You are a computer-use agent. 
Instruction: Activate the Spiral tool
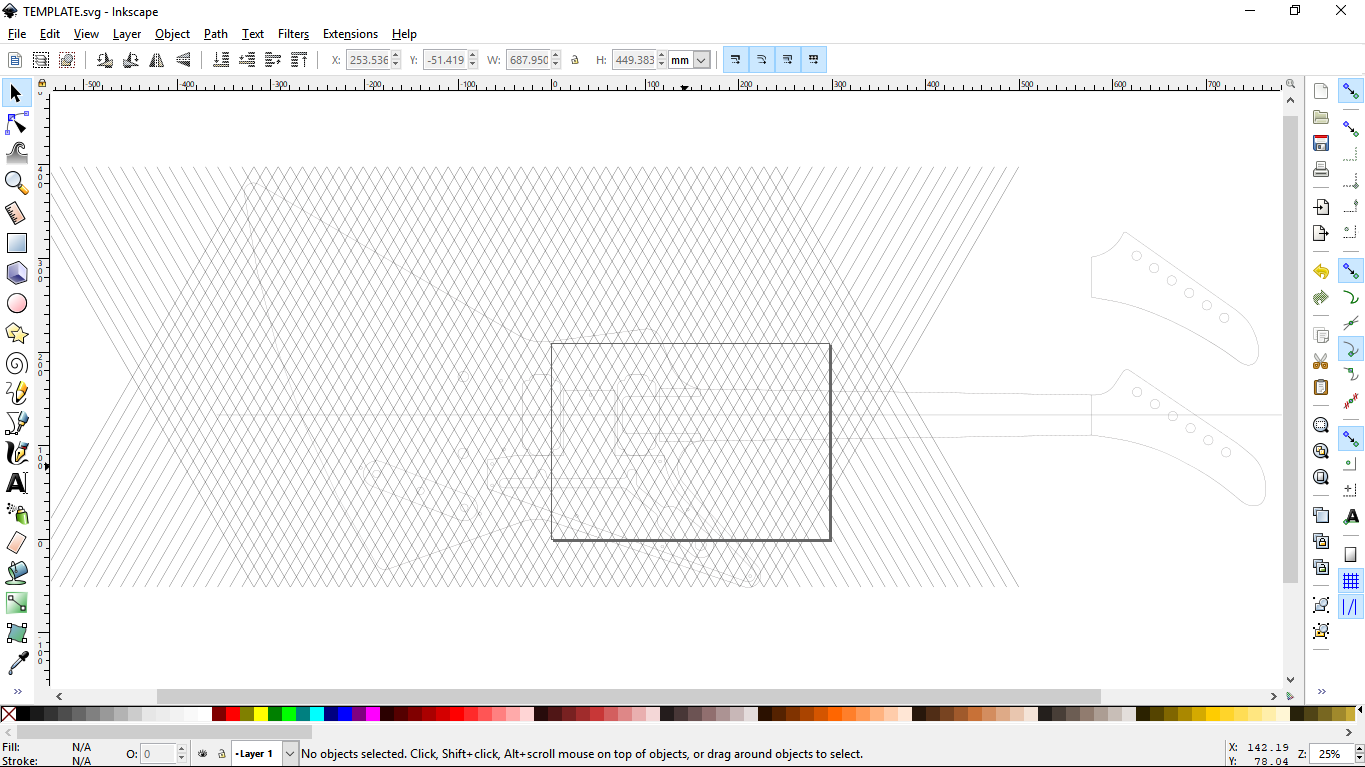click(x=16, y=363)
